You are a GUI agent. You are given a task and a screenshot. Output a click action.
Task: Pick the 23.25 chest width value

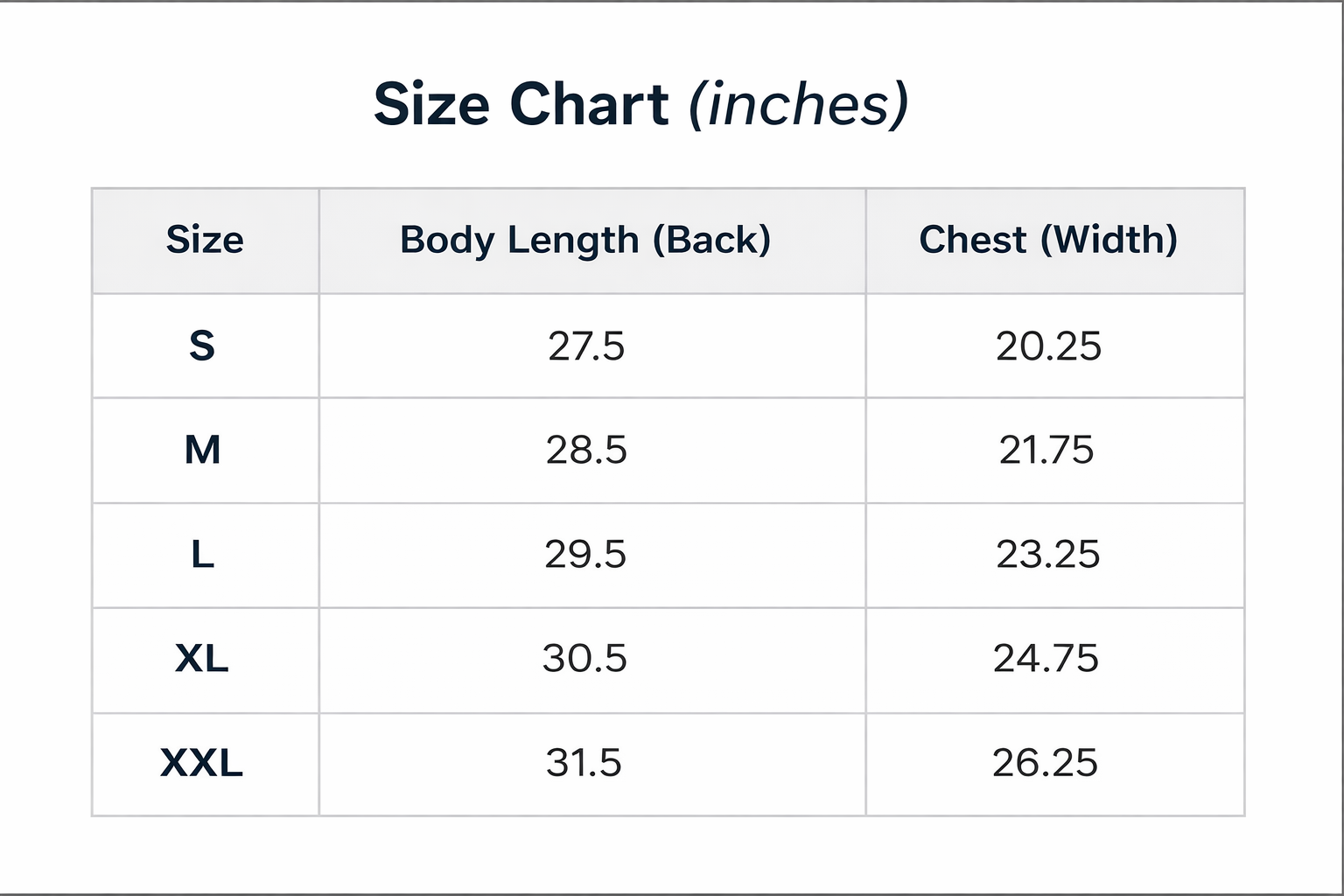click(1047, 554)
